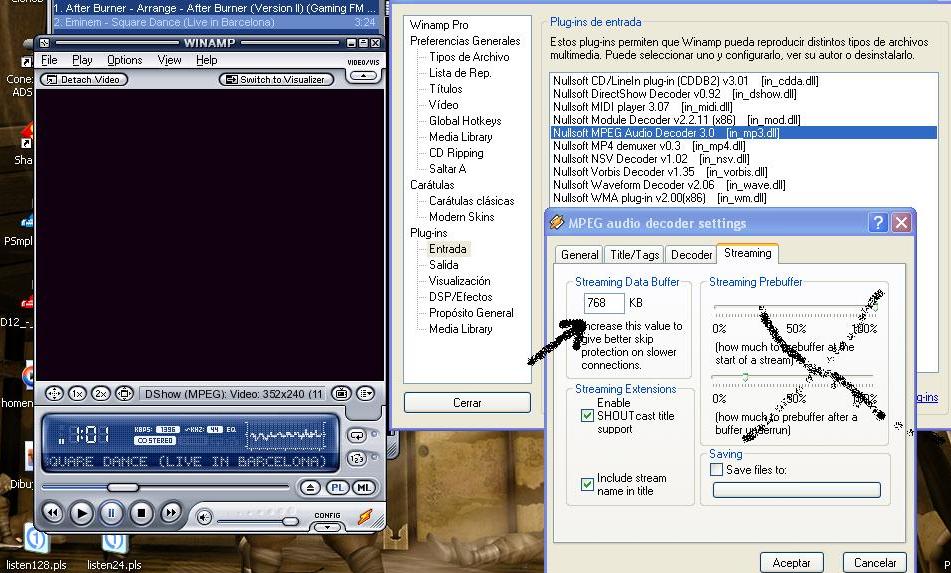951x573 pixels.
Task: Select Global Hotkeys in preferences tree
Action: tap(465, 121)
